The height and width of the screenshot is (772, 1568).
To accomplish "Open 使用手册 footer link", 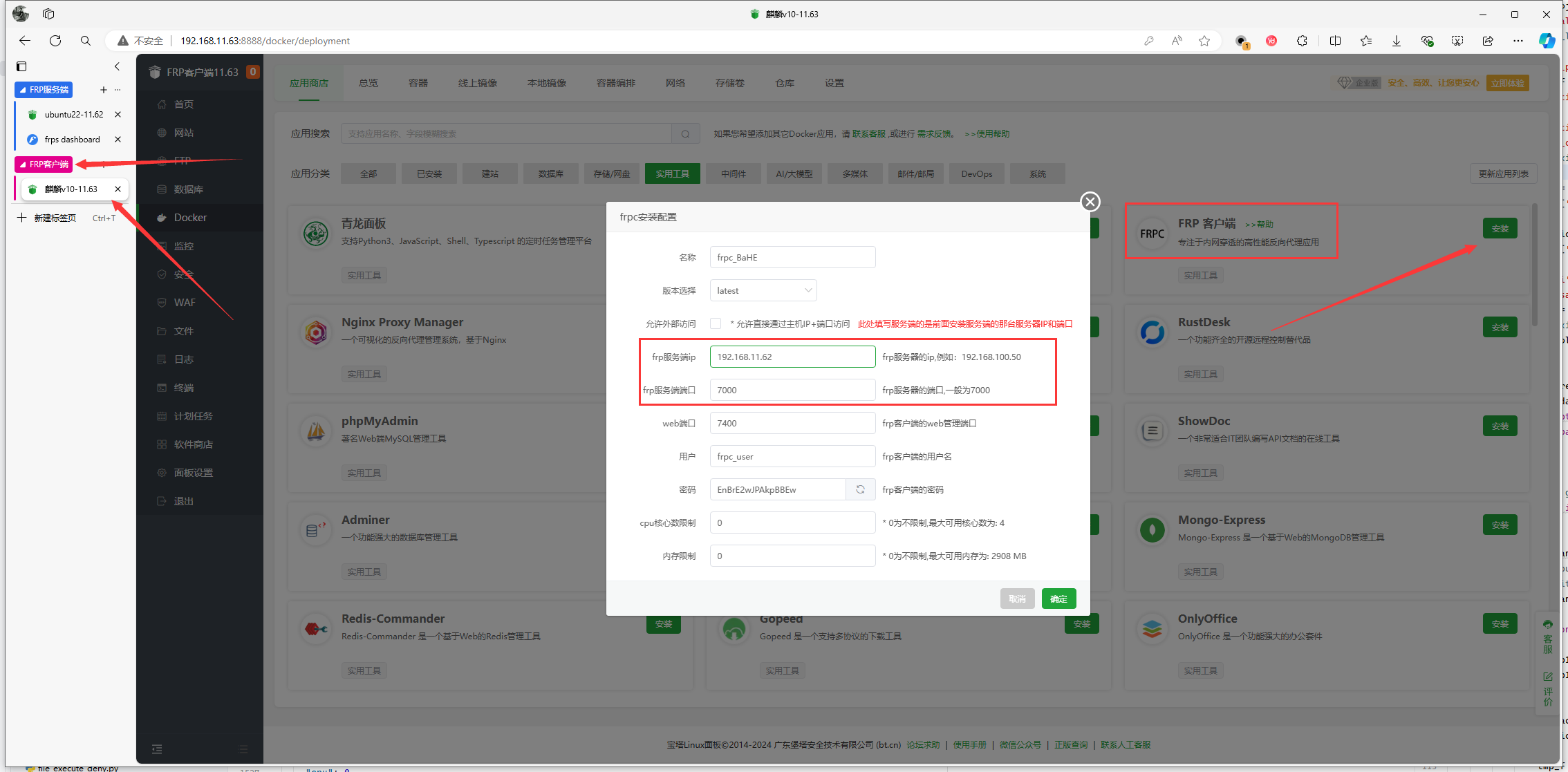I will 970,745.
